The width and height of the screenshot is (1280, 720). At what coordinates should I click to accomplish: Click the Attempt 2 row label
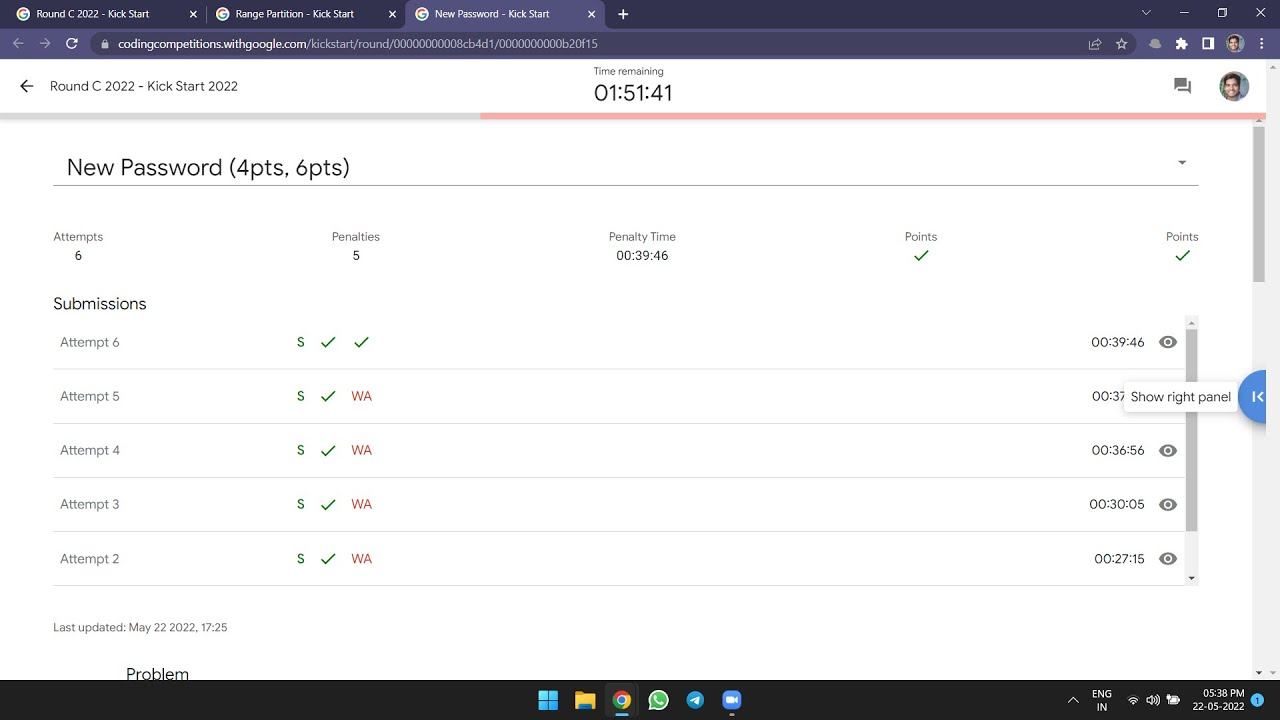click(89, 558)
